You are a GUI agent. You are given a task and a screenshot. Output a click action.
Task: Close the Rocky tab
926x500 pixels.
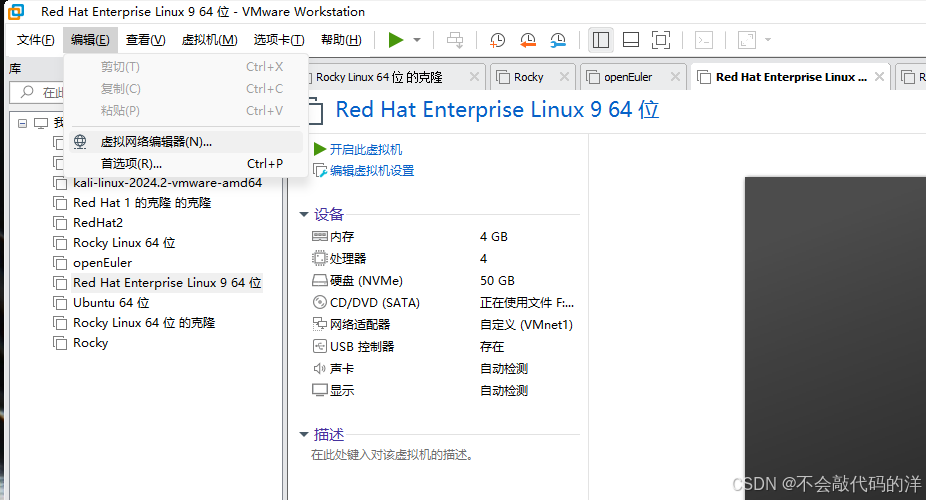point(564,77)
